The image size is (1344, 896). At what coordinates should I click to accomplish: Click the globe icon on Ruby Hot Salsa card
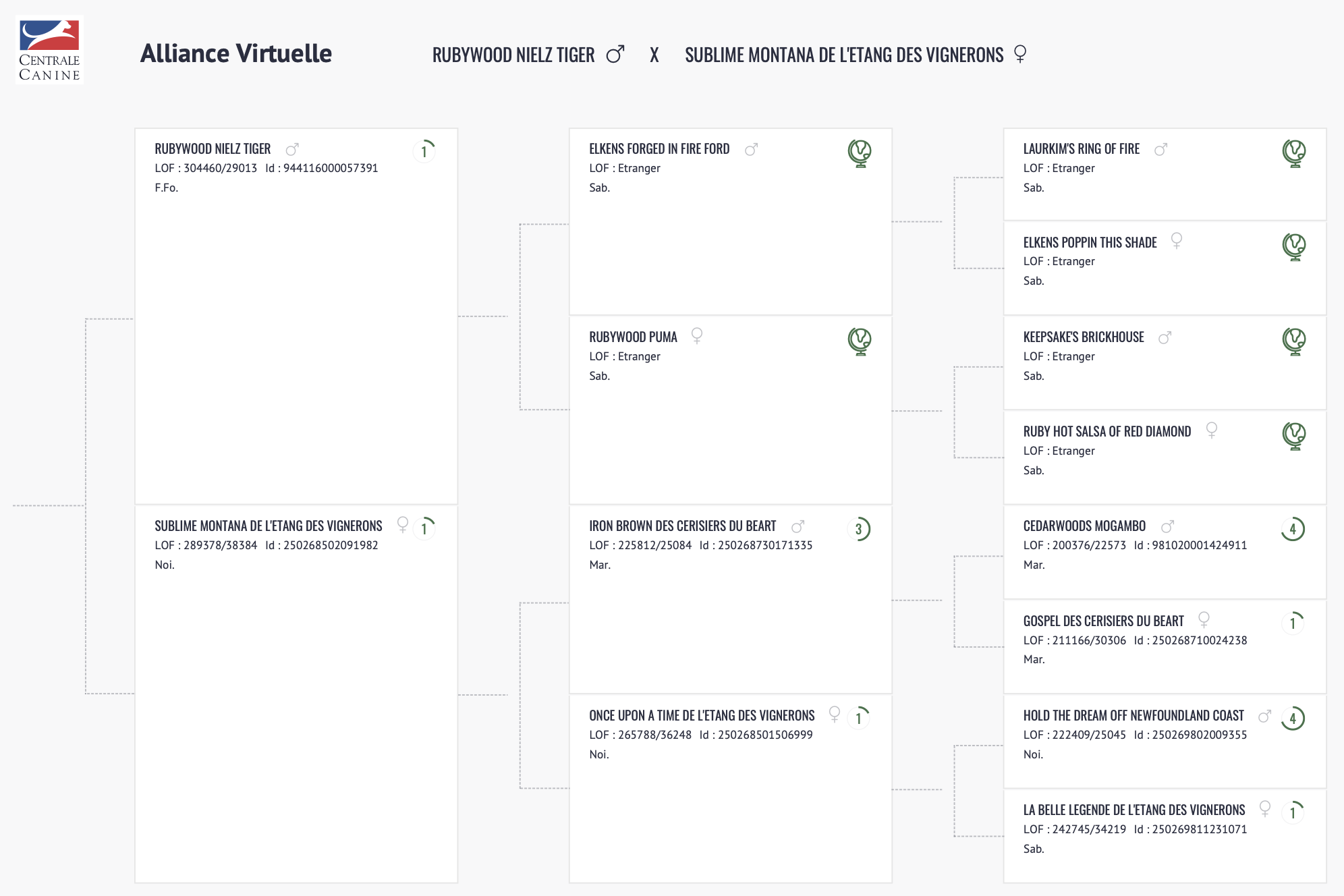click(1293, 436)
